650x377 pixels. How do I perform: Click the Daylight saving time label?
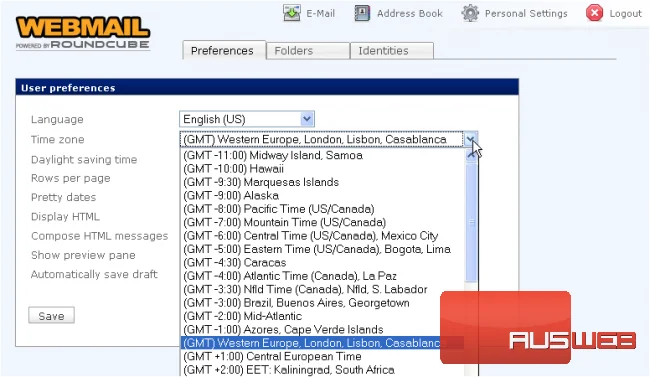click(x=84, y=160)
